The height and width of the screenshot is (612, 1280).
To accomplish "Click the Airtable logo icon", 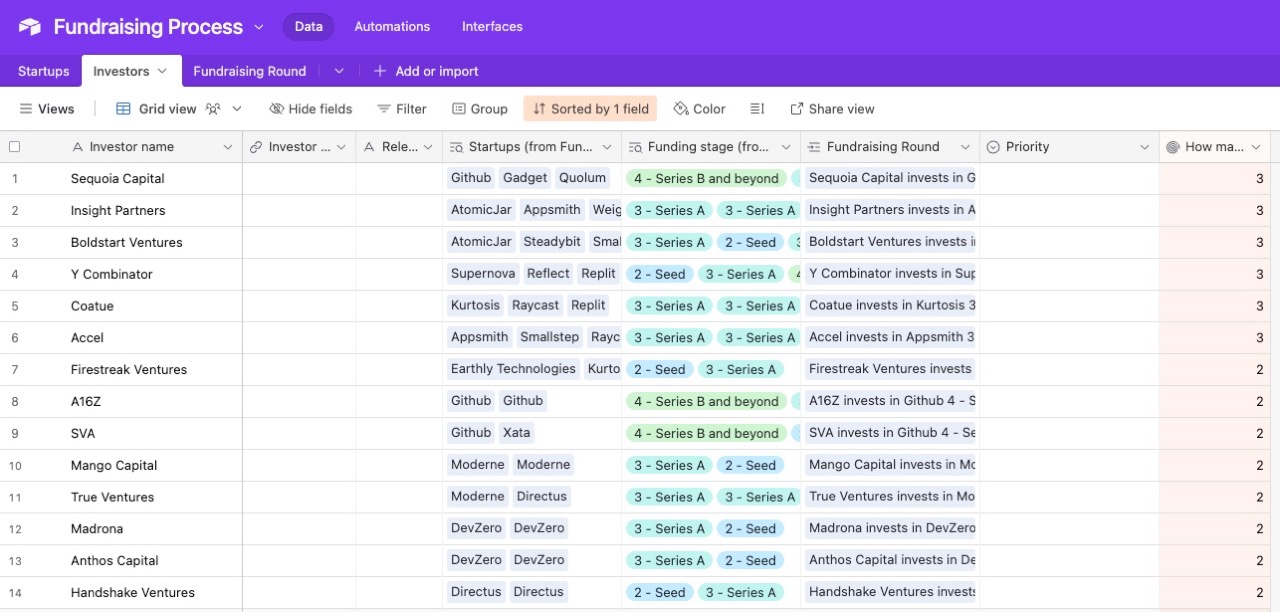I will click(30, 27).
